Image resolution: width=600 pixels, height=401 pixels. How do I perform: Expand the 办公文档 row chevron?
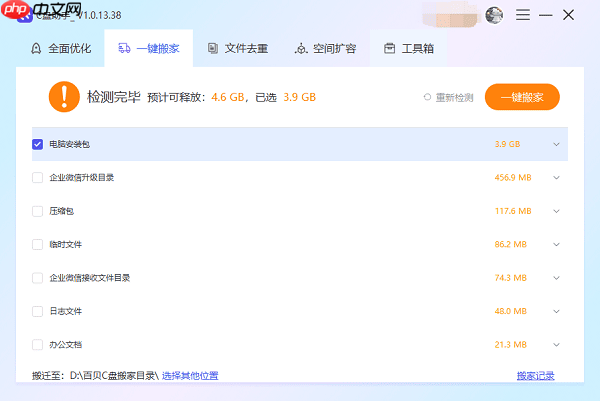(556, 345)
